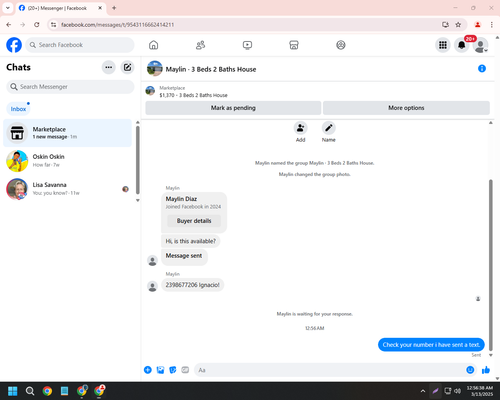Open the emoji picker icon
The height and width of the screenshot is (400, 500).
pos(470,370)
